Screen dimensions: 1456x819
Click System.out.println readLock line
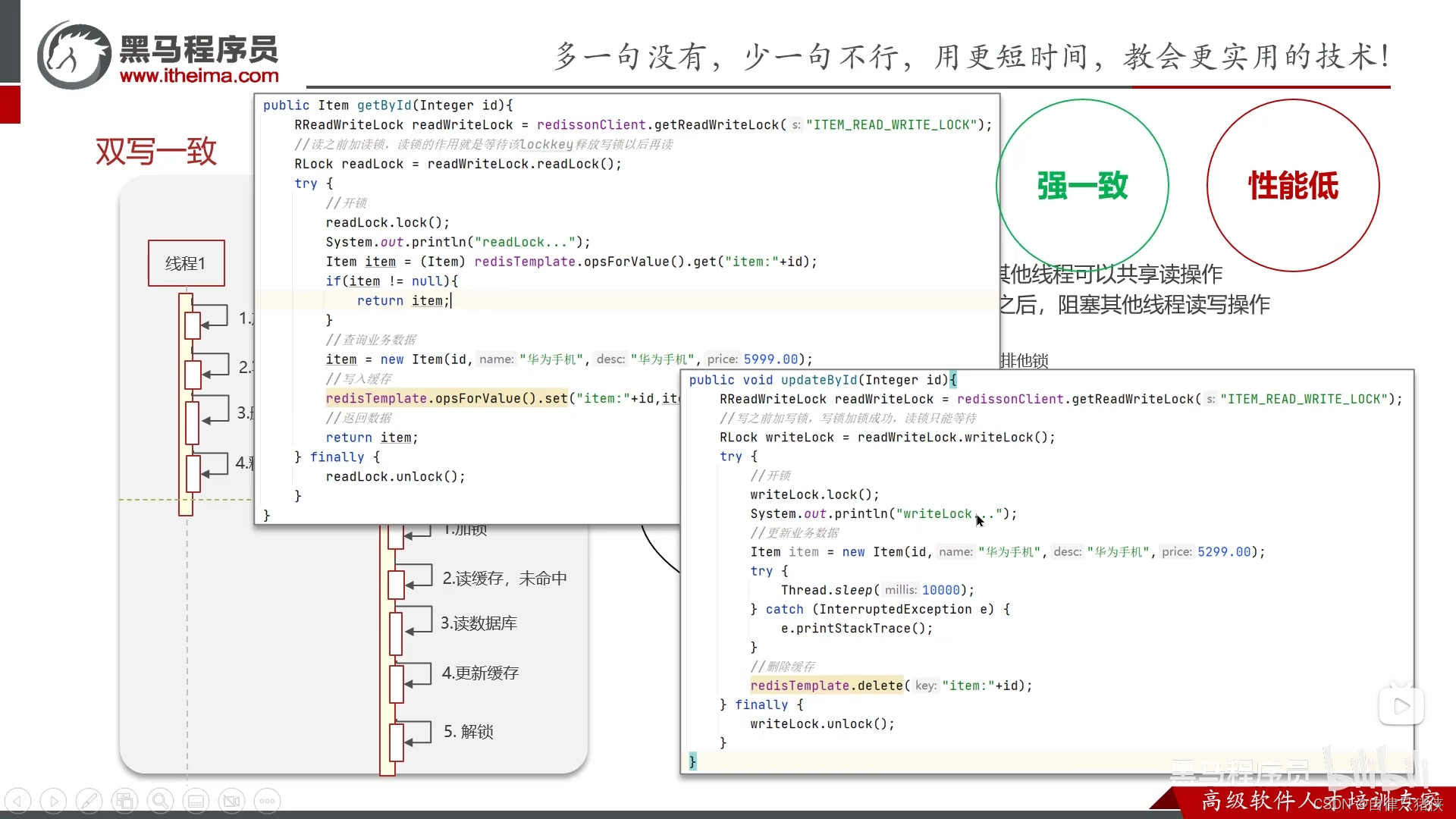coord(458,242)
